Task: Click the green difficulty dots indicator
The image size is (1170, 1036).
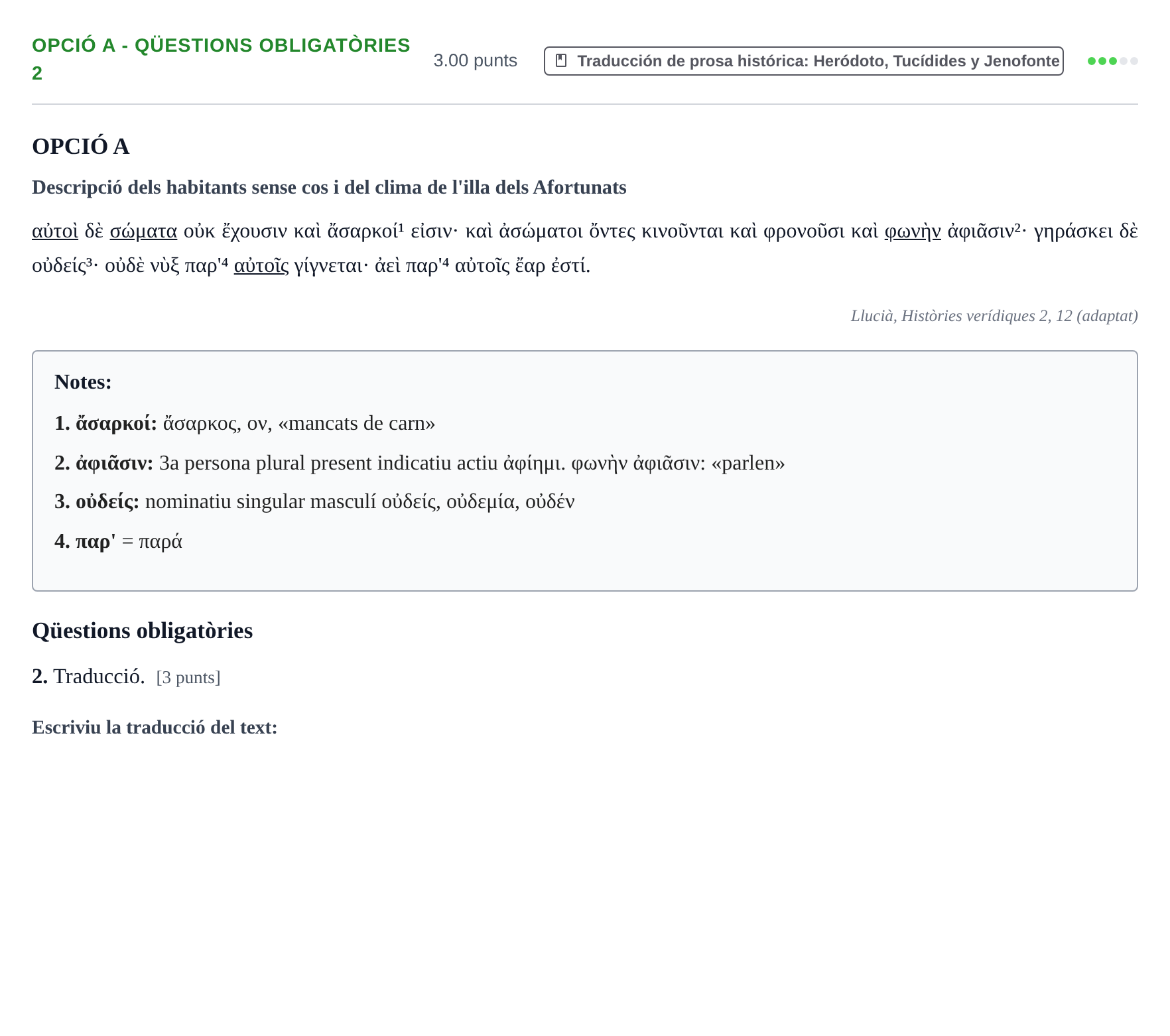Action: click(1113, 61)
